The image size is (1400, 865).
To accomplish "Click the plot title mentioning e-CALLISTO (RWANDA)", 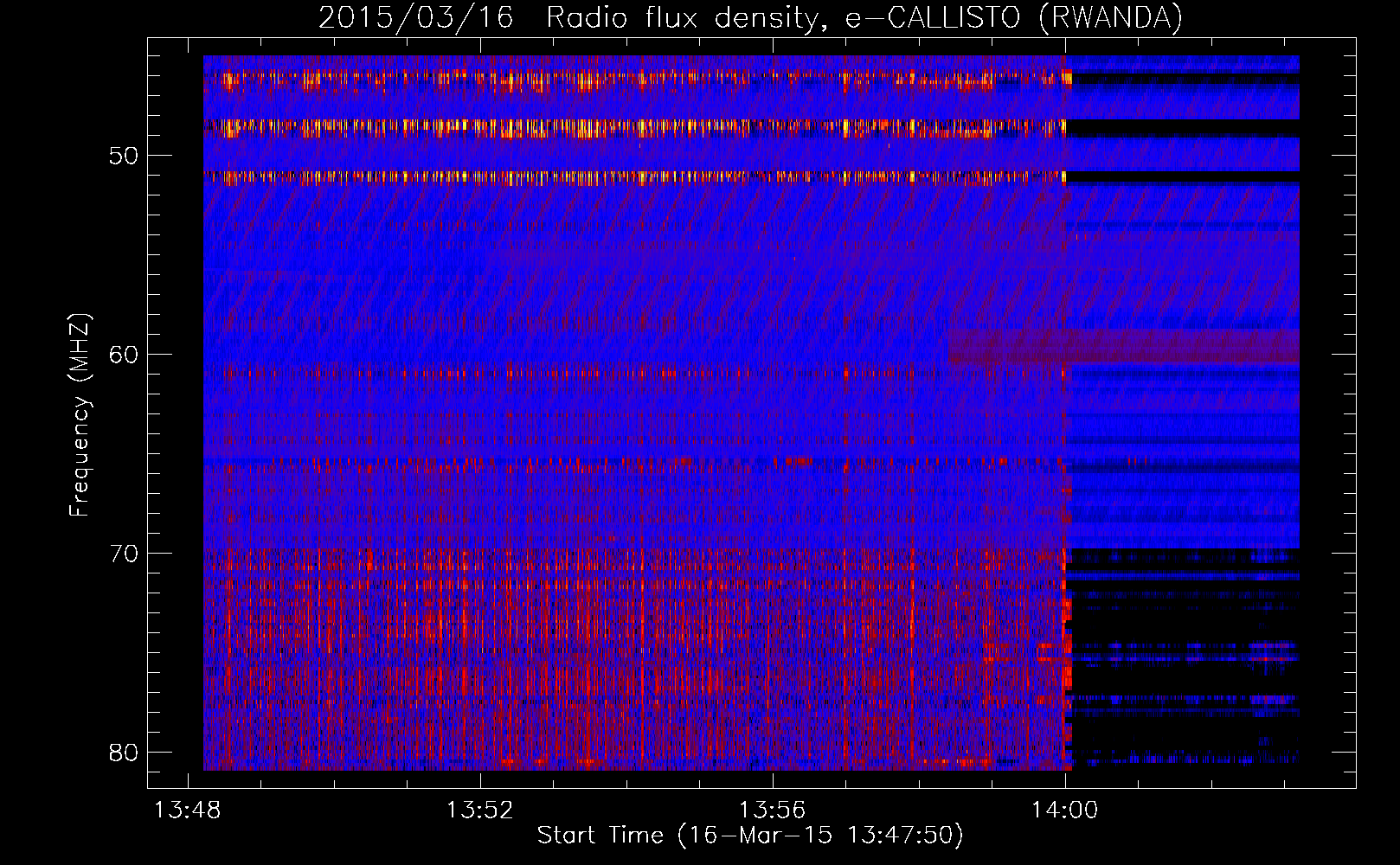I will [750, 17].
